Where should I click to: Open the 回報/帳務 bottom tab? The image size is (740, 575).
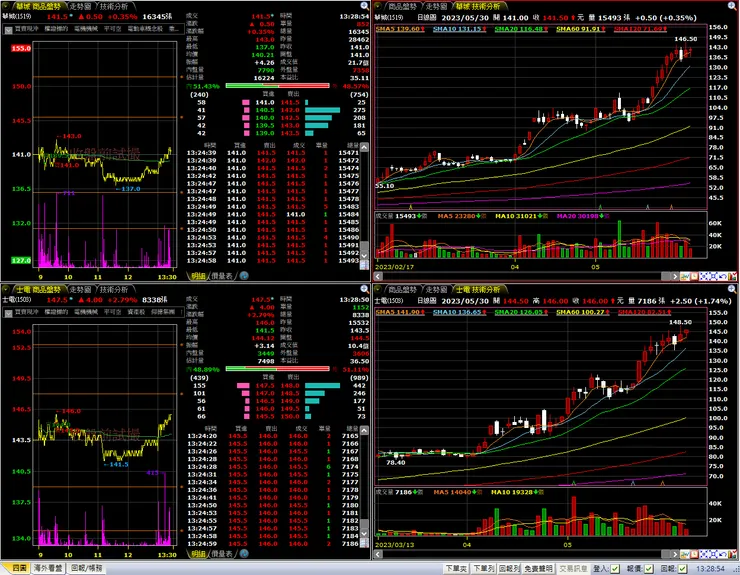click(87, 568)
